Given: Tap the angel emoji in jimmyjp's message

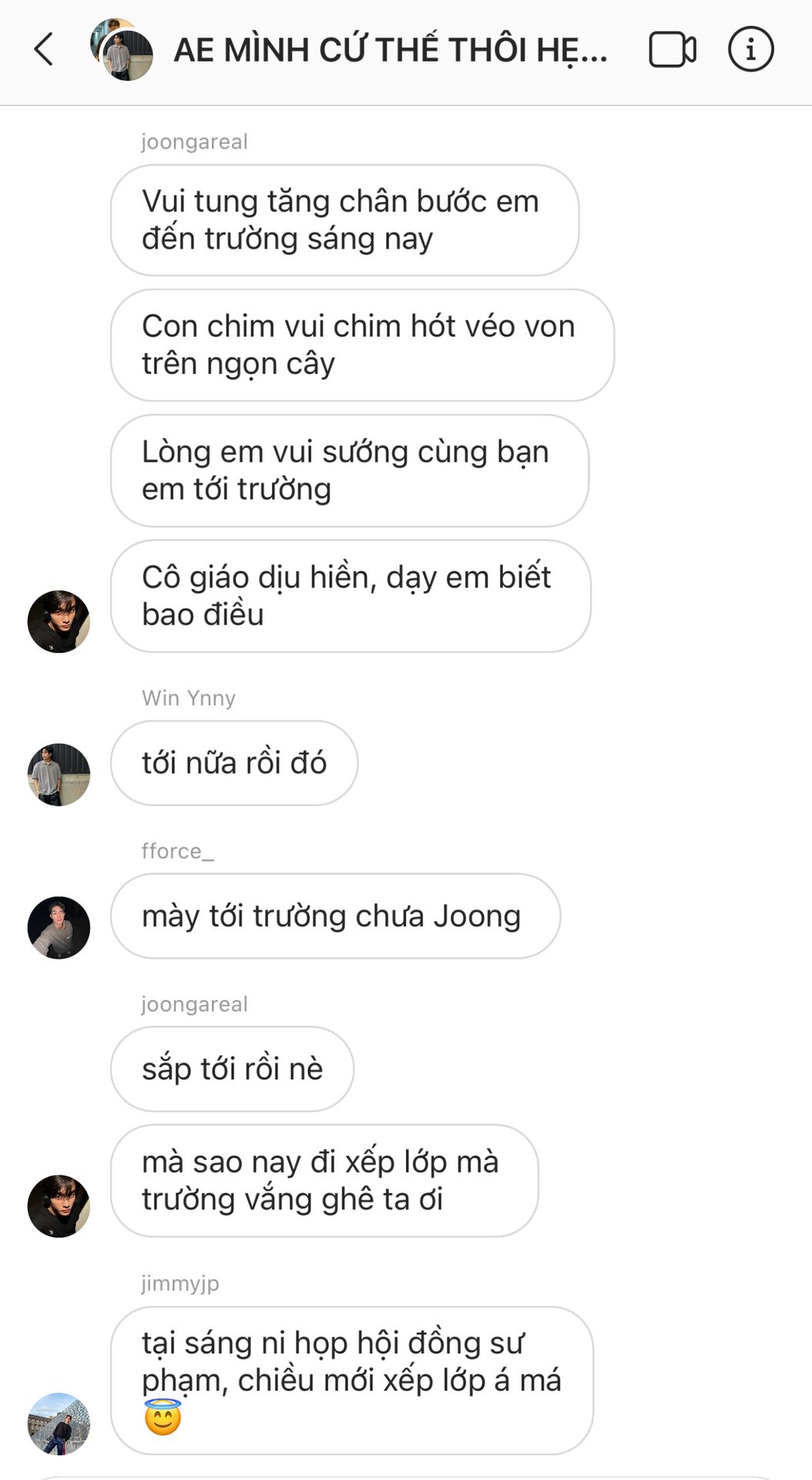Looking at the screenshot, I should (x=163, y=1417).
